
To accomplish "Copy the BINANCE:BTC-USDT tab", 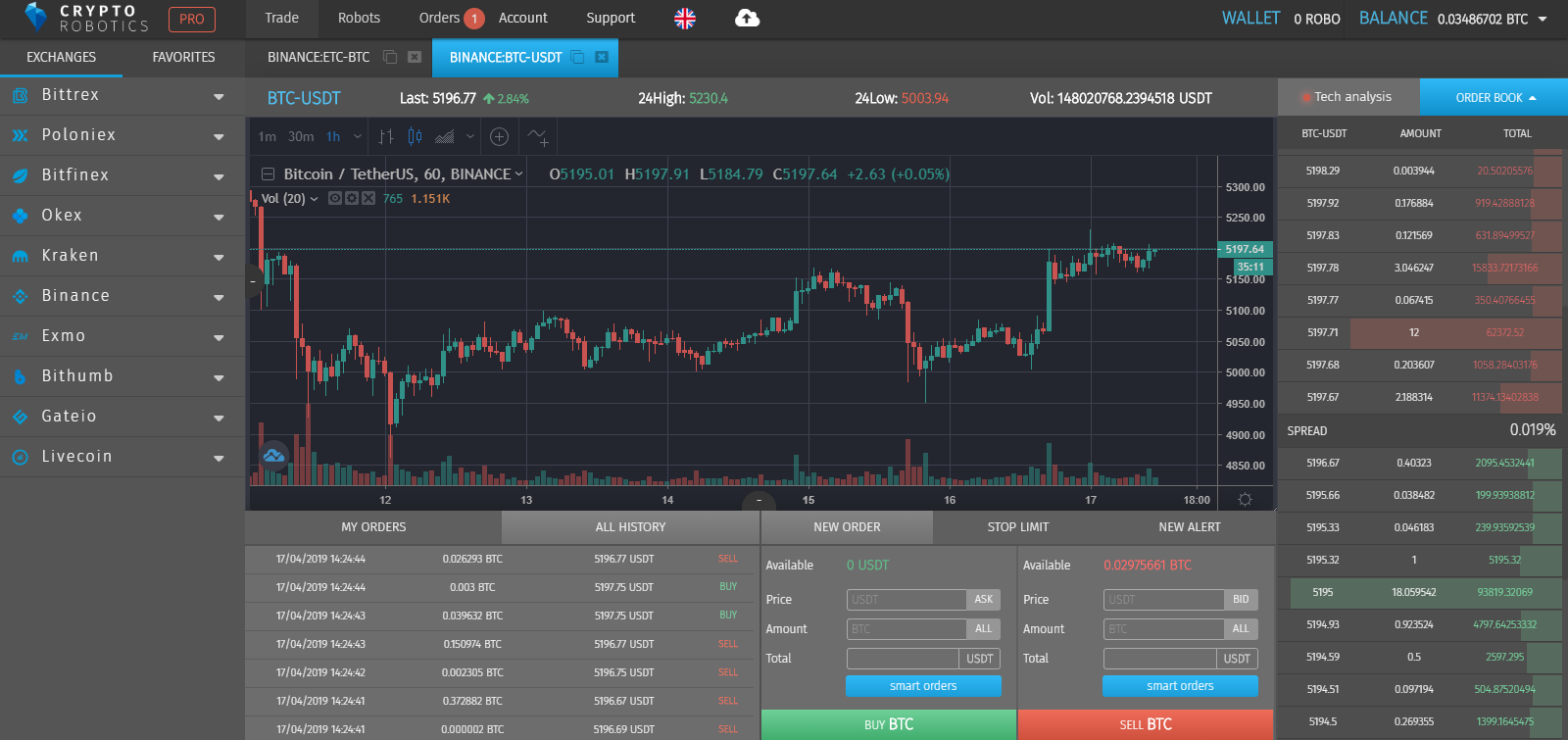I will point(577,57).
